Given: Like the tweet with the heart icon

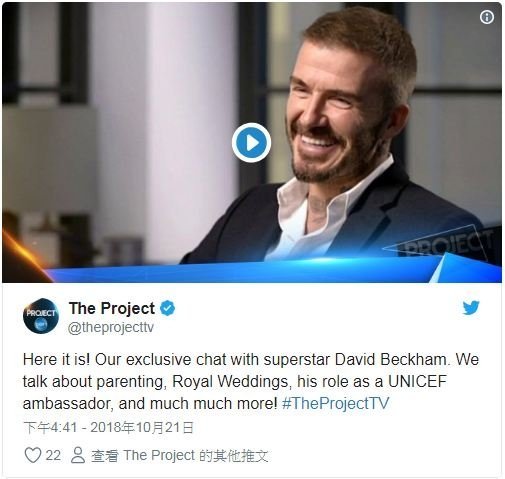Looking at the screenshot, I should 33,455.
